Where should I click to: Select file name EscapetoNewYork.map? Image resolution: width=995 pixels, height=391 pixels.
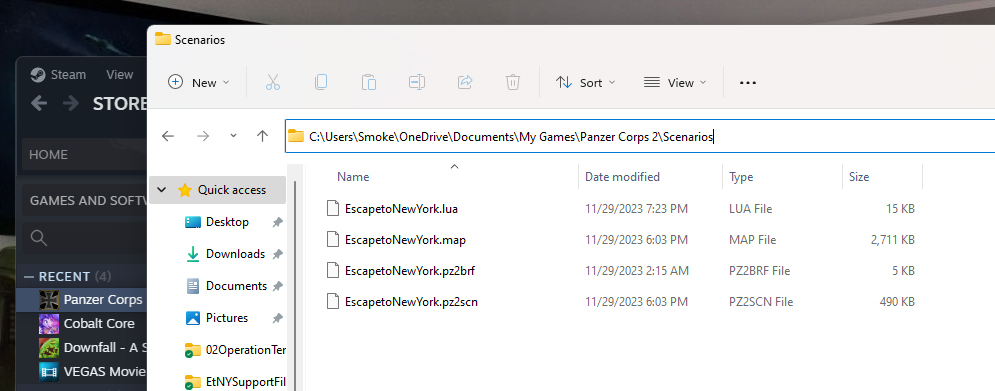tap(406, 239)
